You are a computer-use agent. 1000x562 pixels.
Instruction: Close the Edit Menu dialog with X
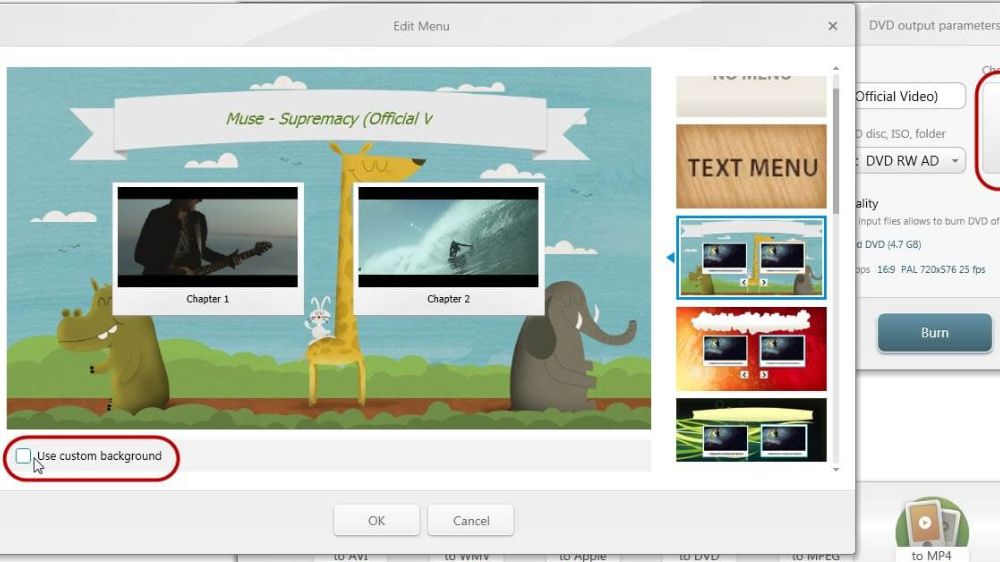click(x=832, y=26)
